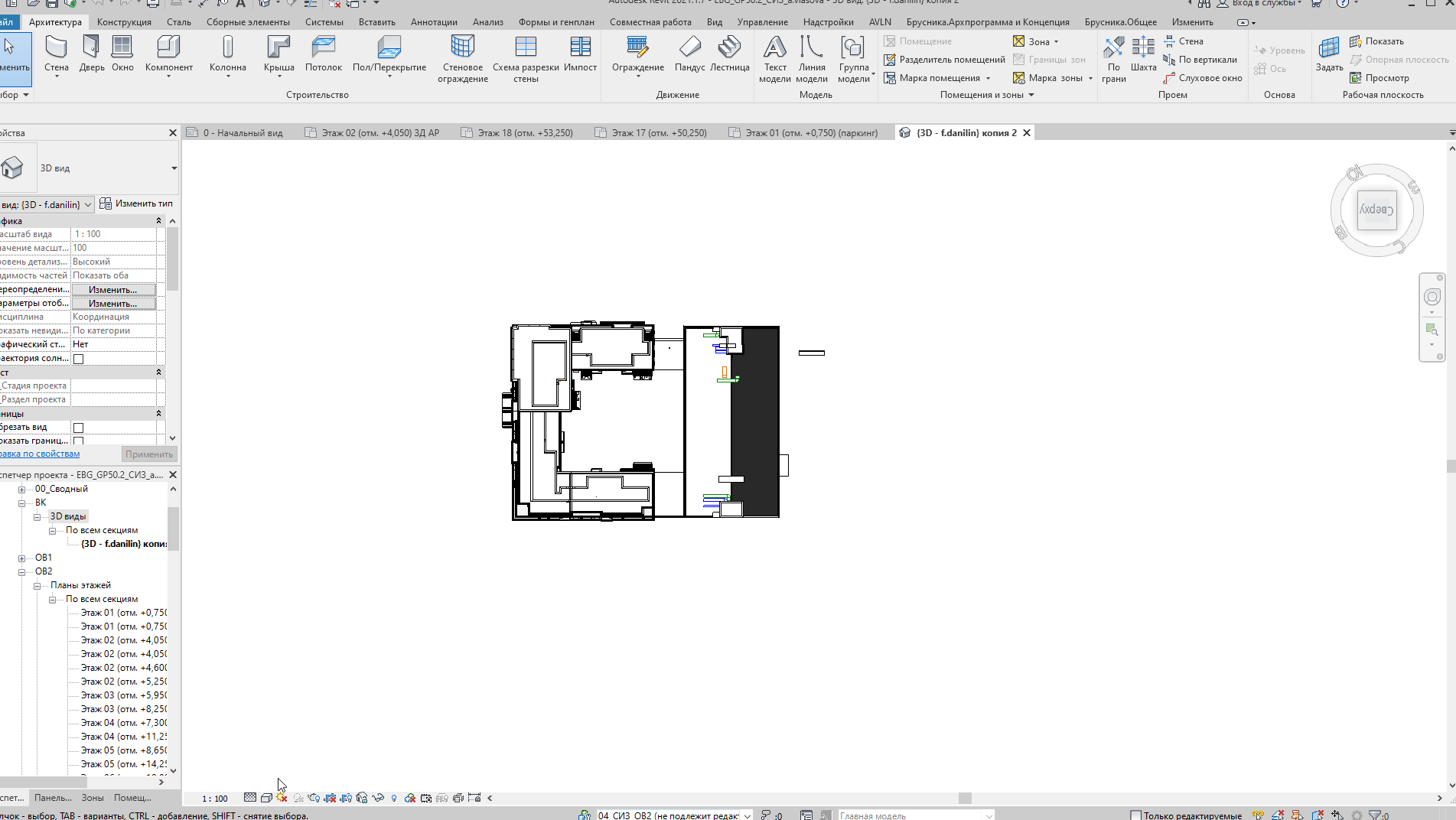Close the {3D - f.danilin} копия 2 tab
Screen dimensions: 1456x820
[x=1027, y=133]
